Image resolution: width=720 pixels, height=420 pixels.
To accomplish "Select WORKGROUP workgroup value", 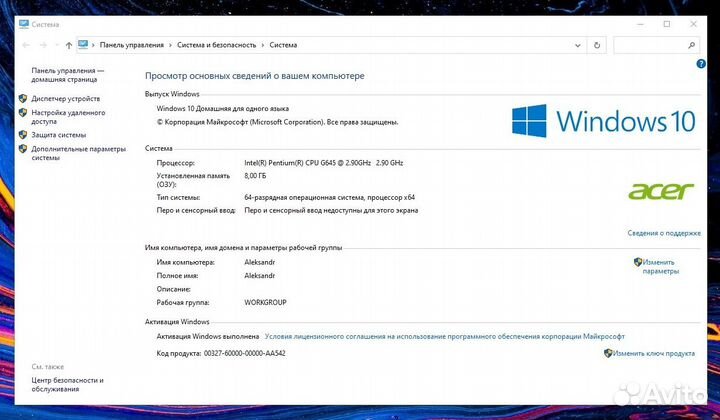I will click(265, 302).
